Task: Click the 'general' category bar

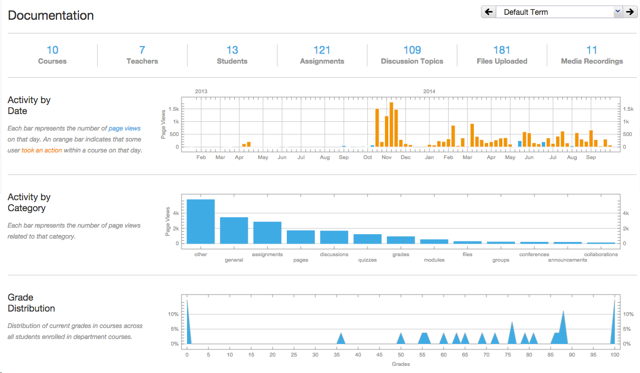Action: (x=234, y=230)
